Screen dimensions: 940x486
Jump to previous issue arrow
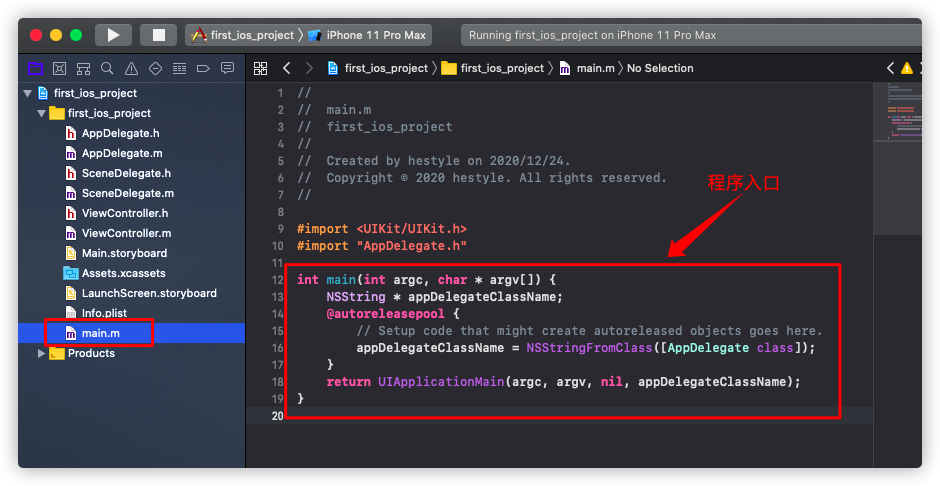[x=890, y=68]
